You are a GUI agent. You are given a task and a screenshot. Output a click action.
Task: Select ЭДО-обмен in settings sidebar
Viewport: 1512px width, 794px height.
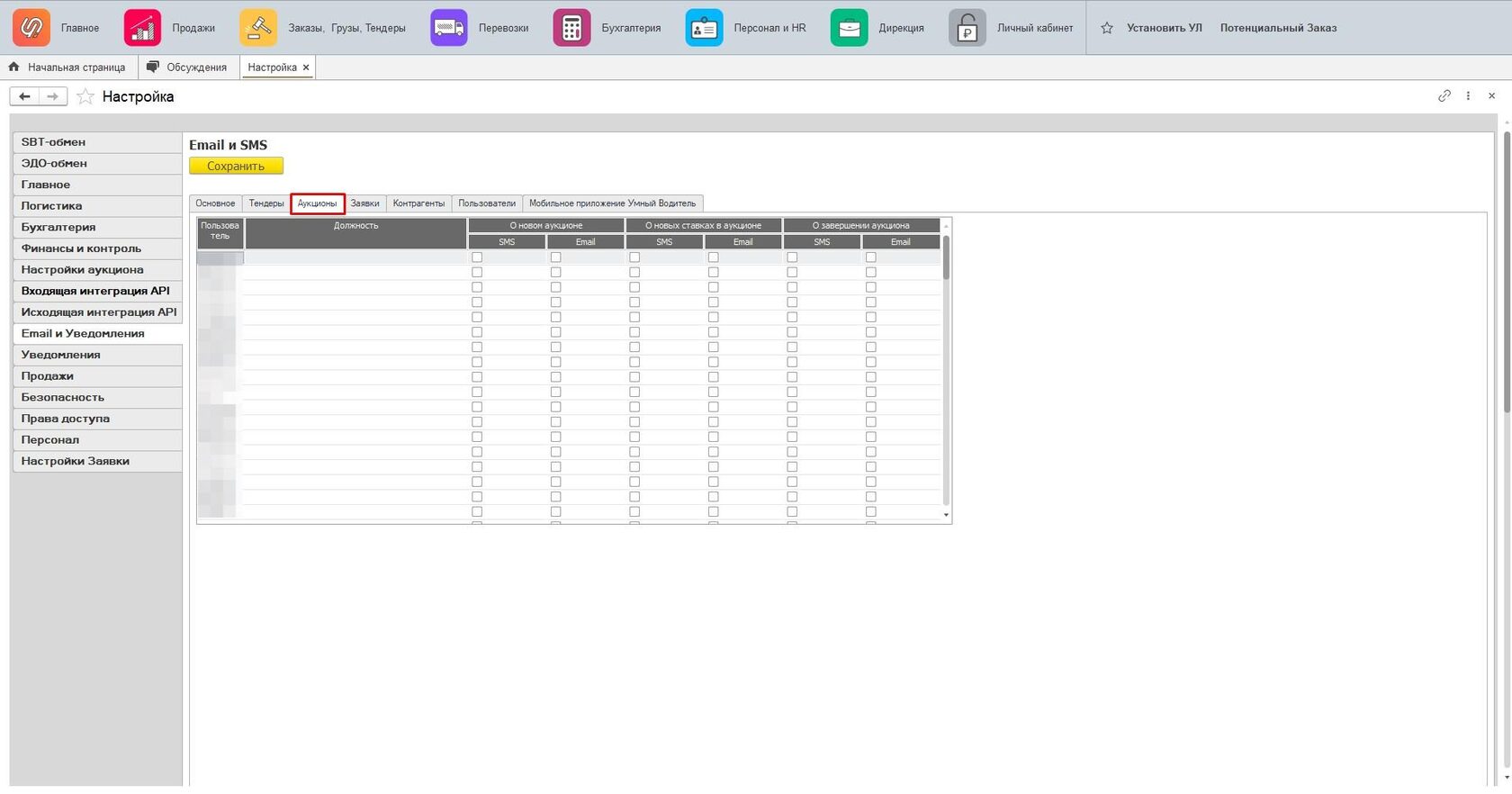coord(97,163)
